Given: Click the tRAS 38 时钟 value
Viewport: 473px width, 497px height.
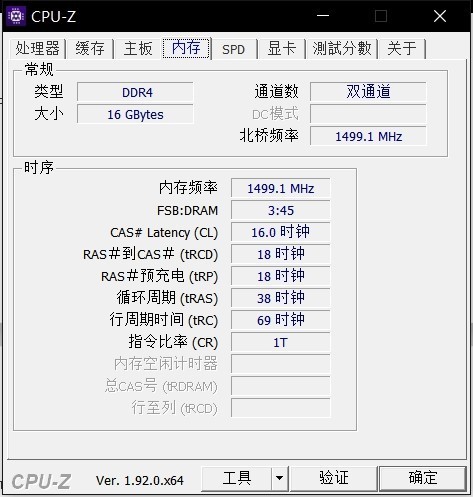Looking at the screenshot, I should 280,298.
